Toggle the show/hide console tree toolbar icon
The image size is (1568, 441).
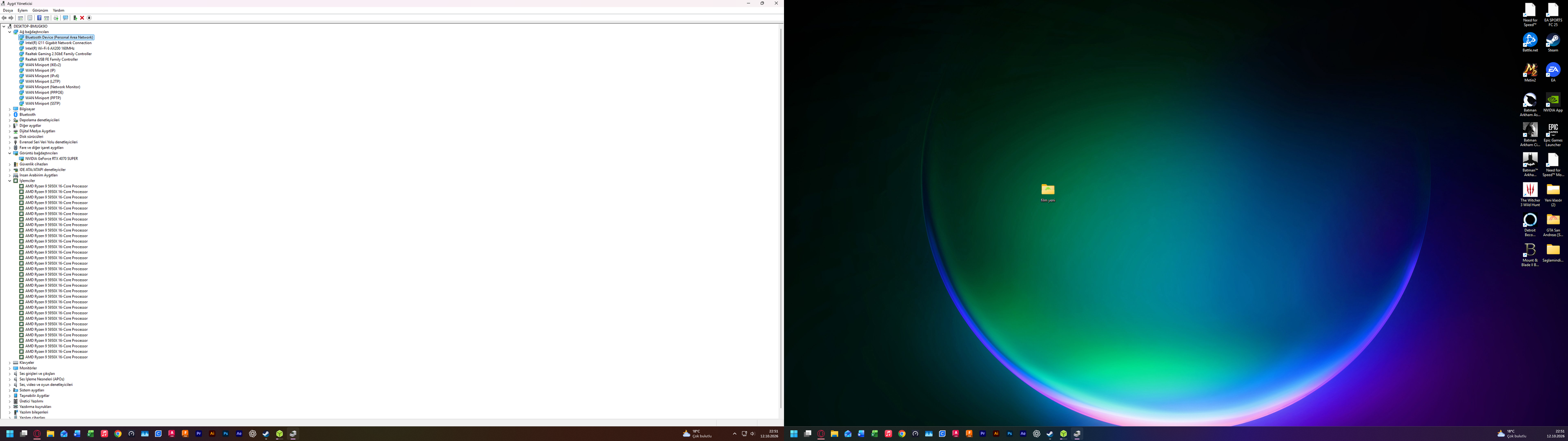click(21, 18)
